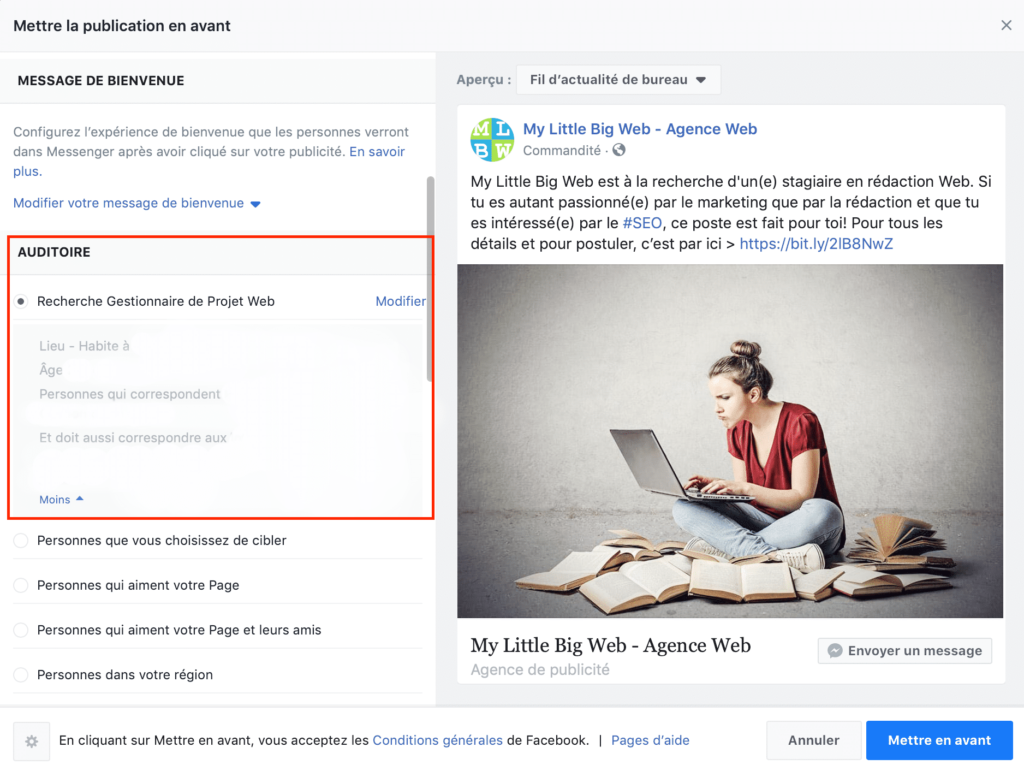Select Personnes qui aiment votre Page et leurs amis
The image size is (1024, 771).
click(21, 630)
